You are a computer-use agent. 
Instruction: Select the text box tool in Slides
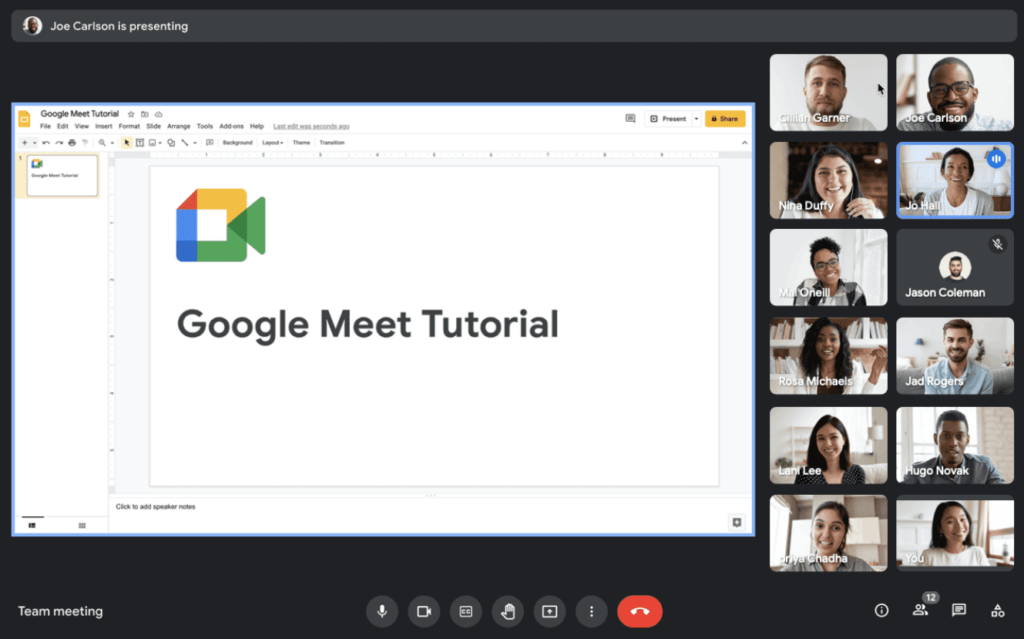coord(139,142)
